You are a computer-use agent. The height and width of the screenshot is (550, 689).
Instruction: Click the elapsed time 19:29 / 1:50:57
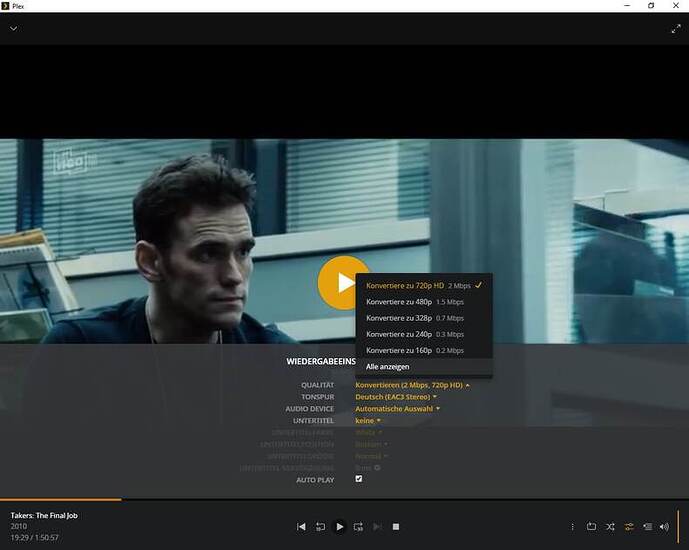click(34, 537)
